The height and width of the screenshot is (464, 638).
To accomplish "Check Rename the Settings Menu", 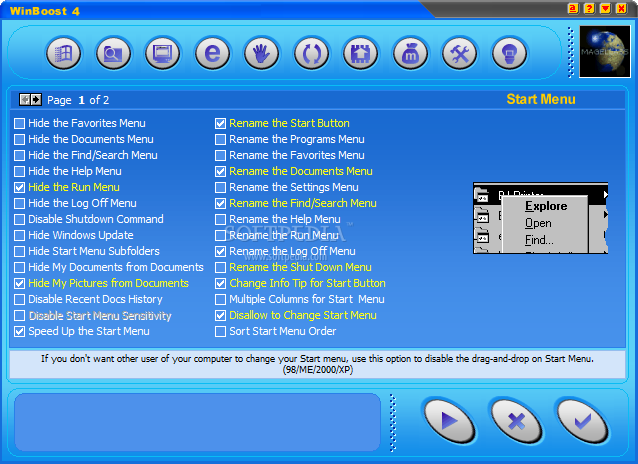I will click(x=220, y=187).
